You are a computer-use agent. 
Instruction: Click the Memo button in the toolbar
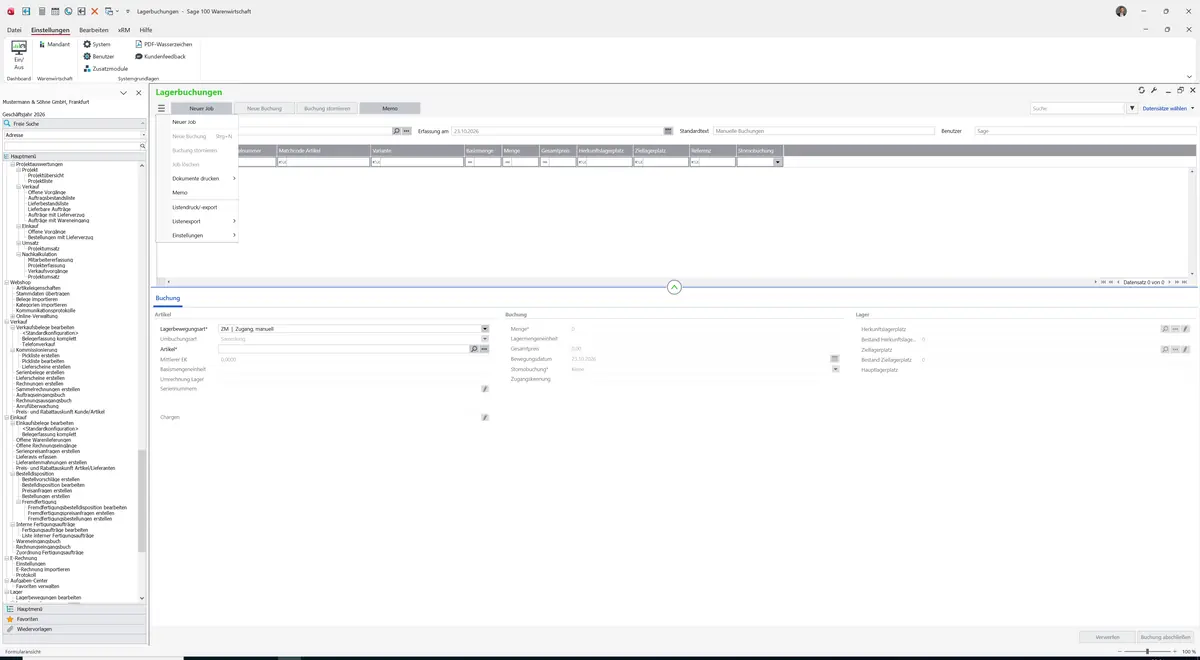[390, 108]
